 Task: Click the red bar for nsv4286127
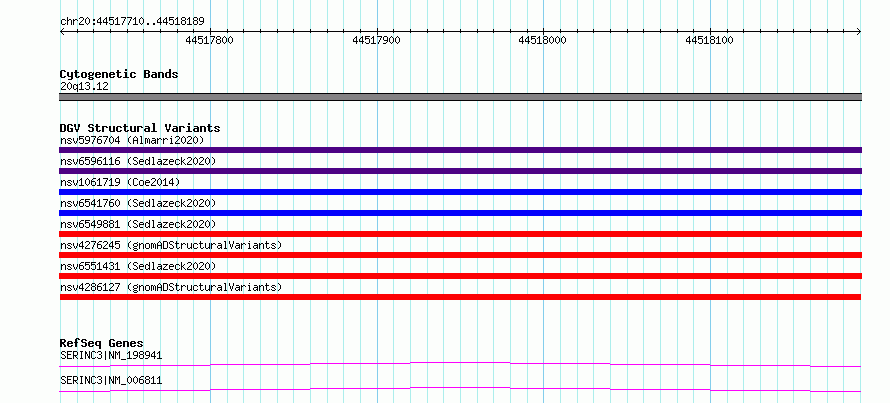coord(460,297)
